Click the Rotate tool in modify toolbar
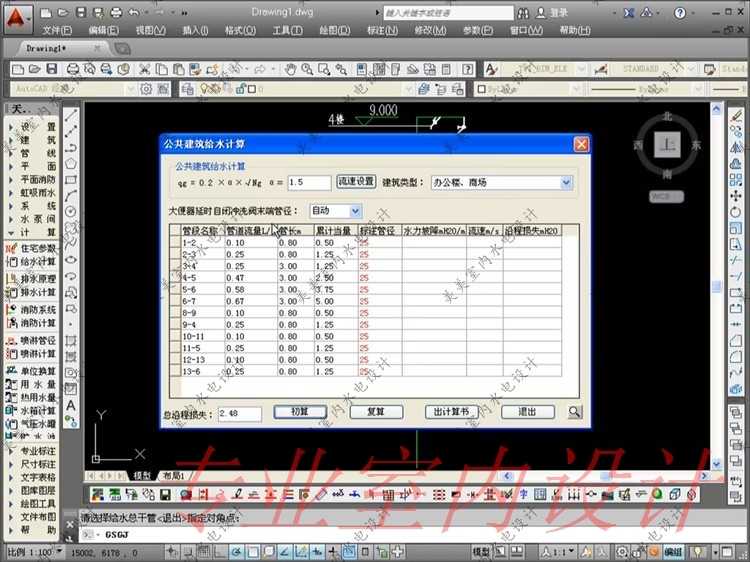750x562 pixels. pos(736,212)
